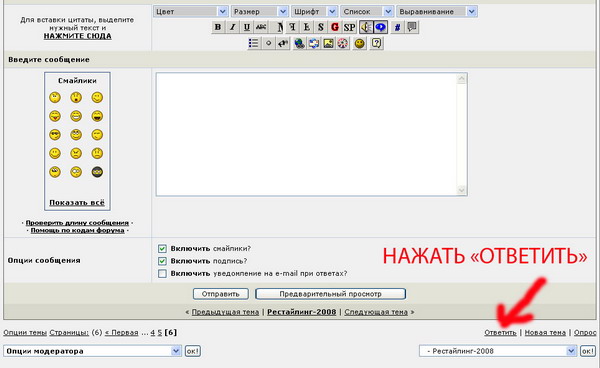Screen dimensions: 600x368
Task: Click the message box scrollbar down arrow
Action: click(x=461, y=190)
